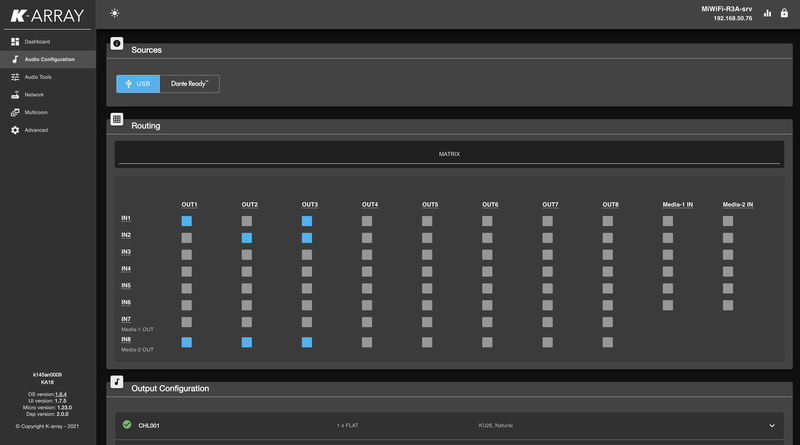Image resolution: width=800 pixels, height=445 pixels.
Task: Click the brightness theme toggle icon
Action: (115, 13)
